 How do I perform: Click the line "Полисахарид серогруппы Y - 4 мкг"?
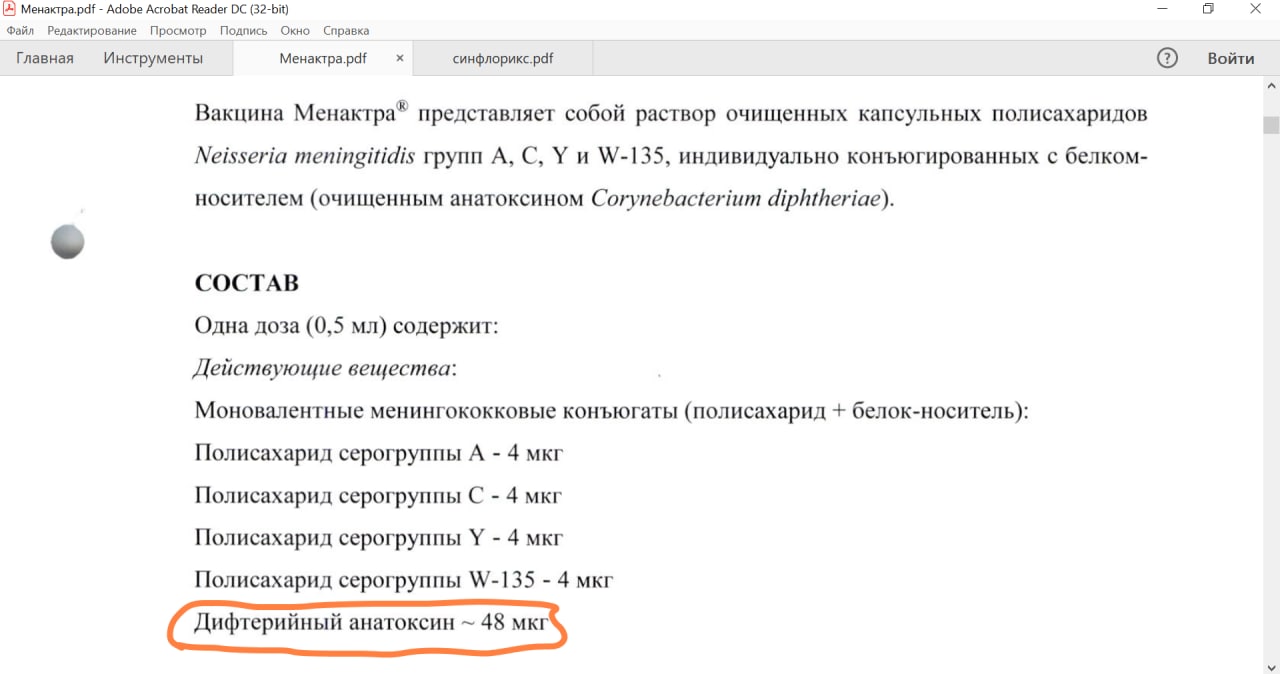[x=379, y=538]
